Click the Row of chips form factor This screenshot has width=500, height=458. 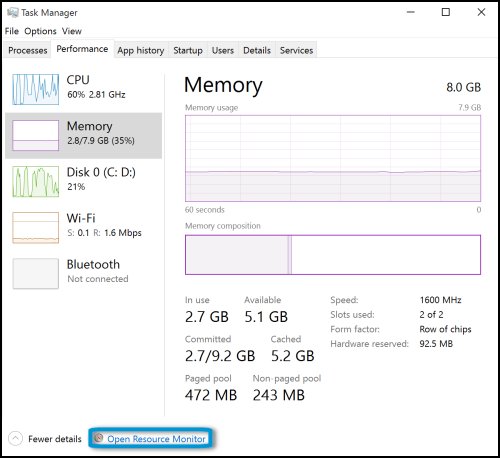(445, 329)
